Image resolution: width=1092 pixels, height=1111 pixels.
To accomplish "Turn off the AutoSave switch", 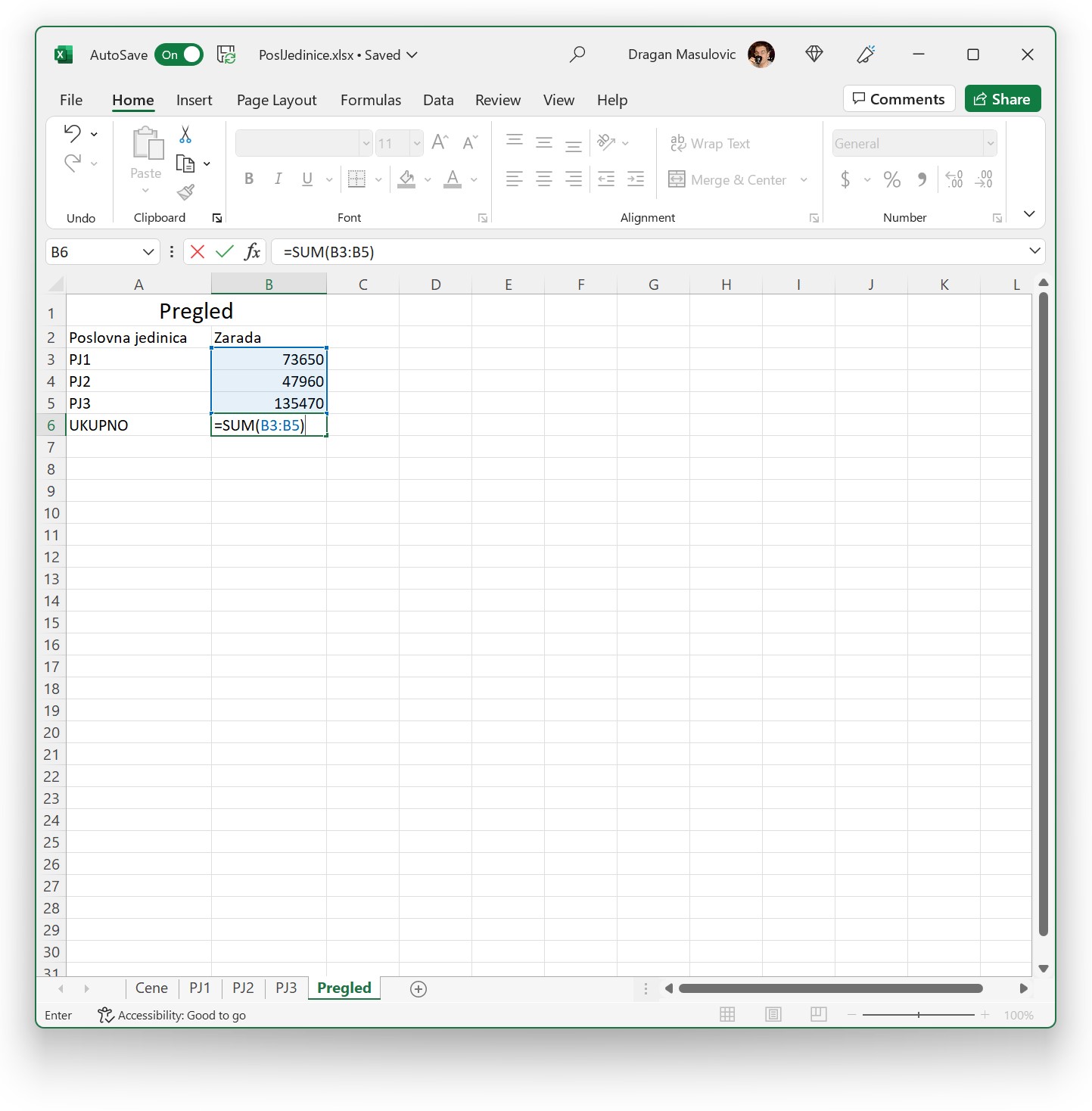I will pos(179,54).
